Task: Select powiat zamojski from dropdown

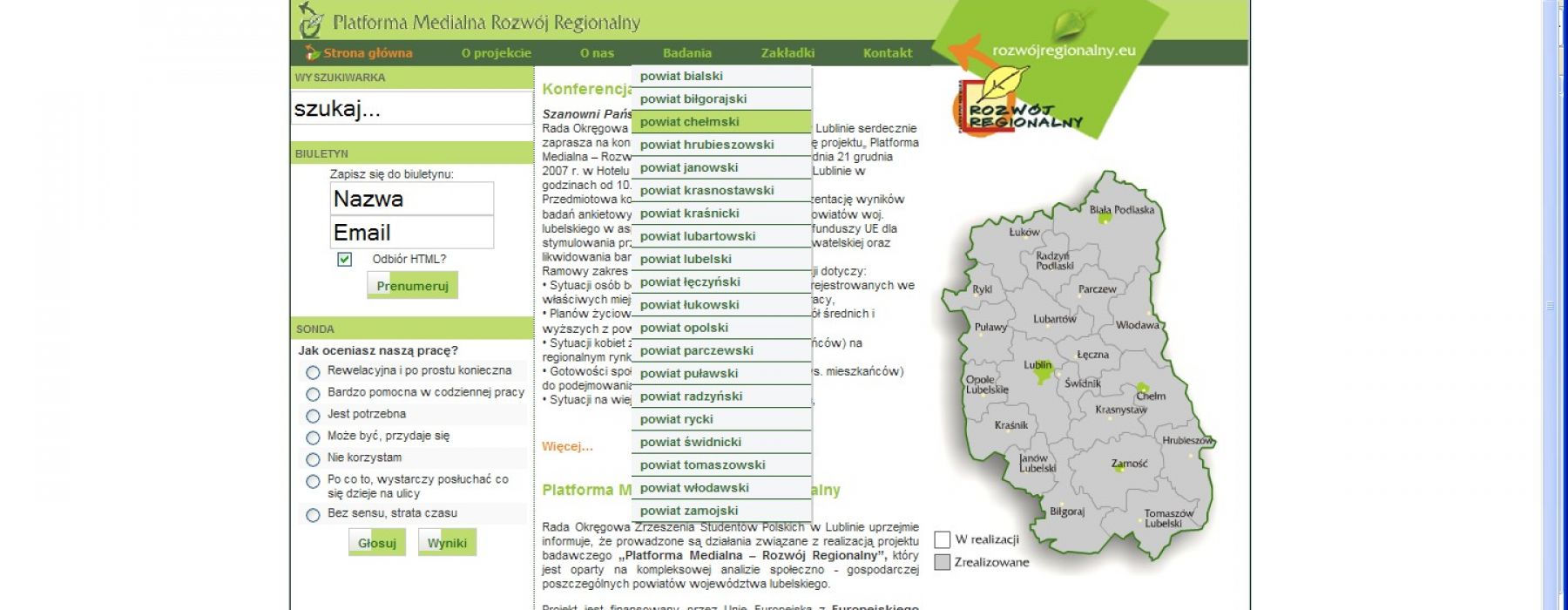Action: (721, 511)
